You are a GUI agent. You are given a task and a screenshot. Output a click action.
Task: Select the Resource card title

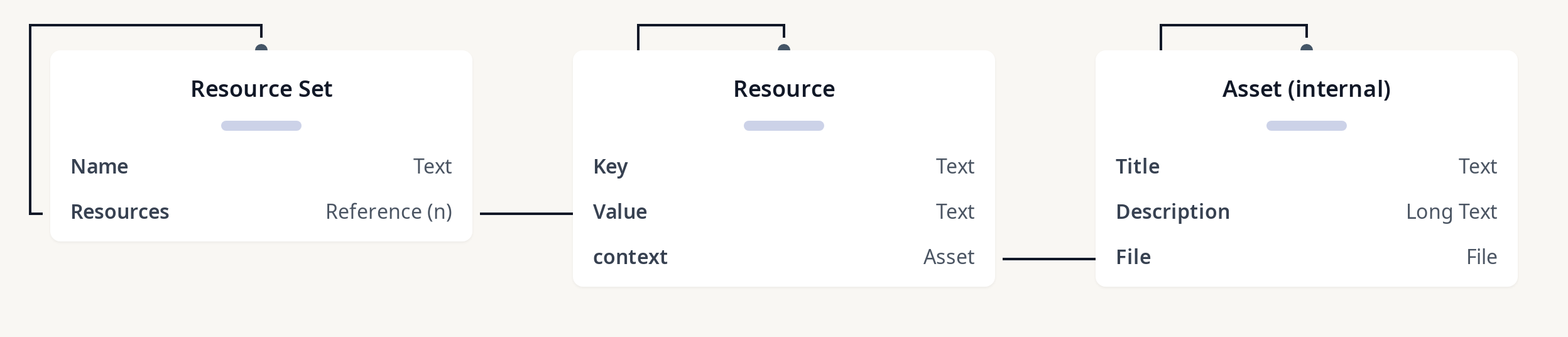coord(784,89)
